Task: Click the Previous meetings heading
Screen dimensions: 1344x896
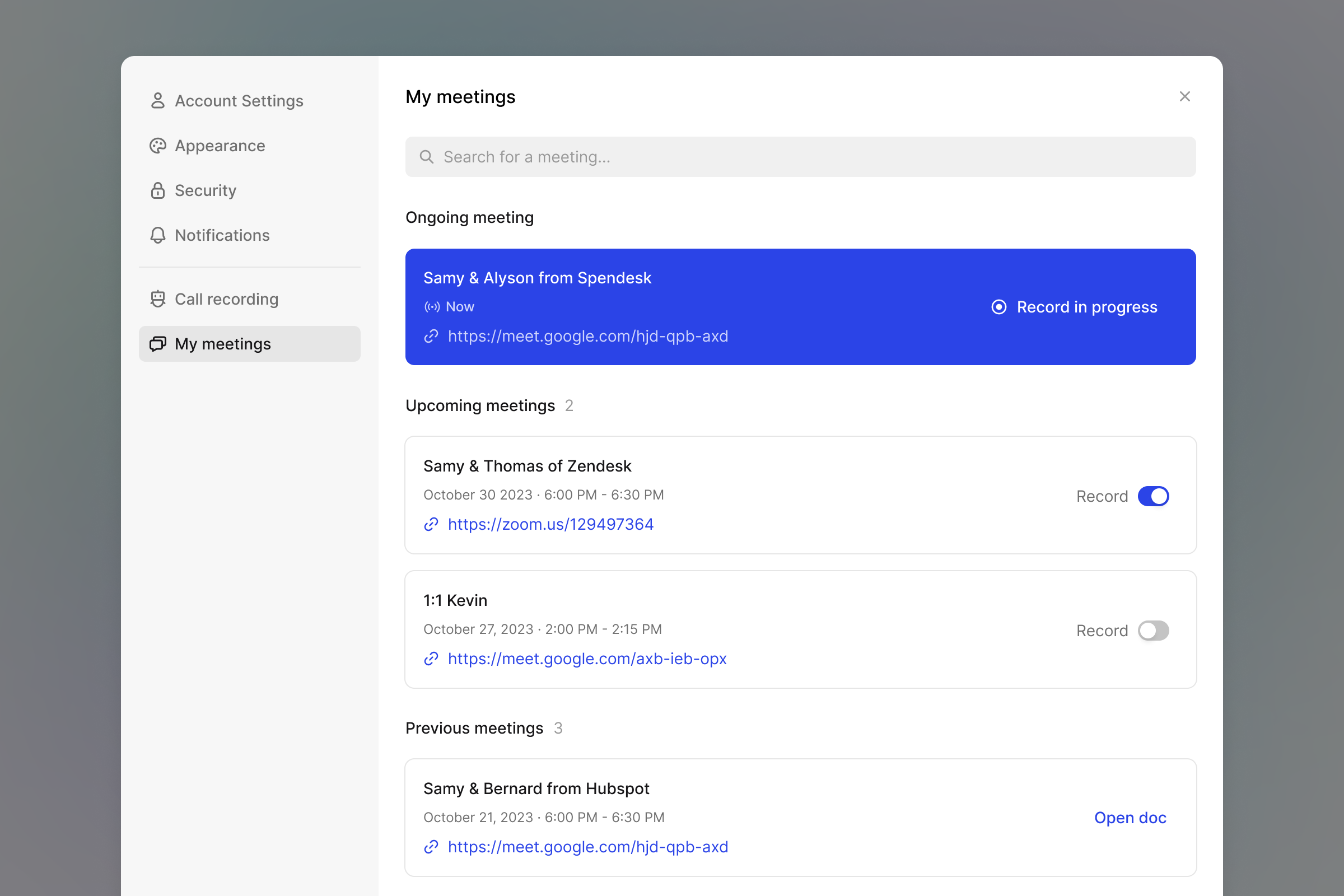Action: [474, 728]
